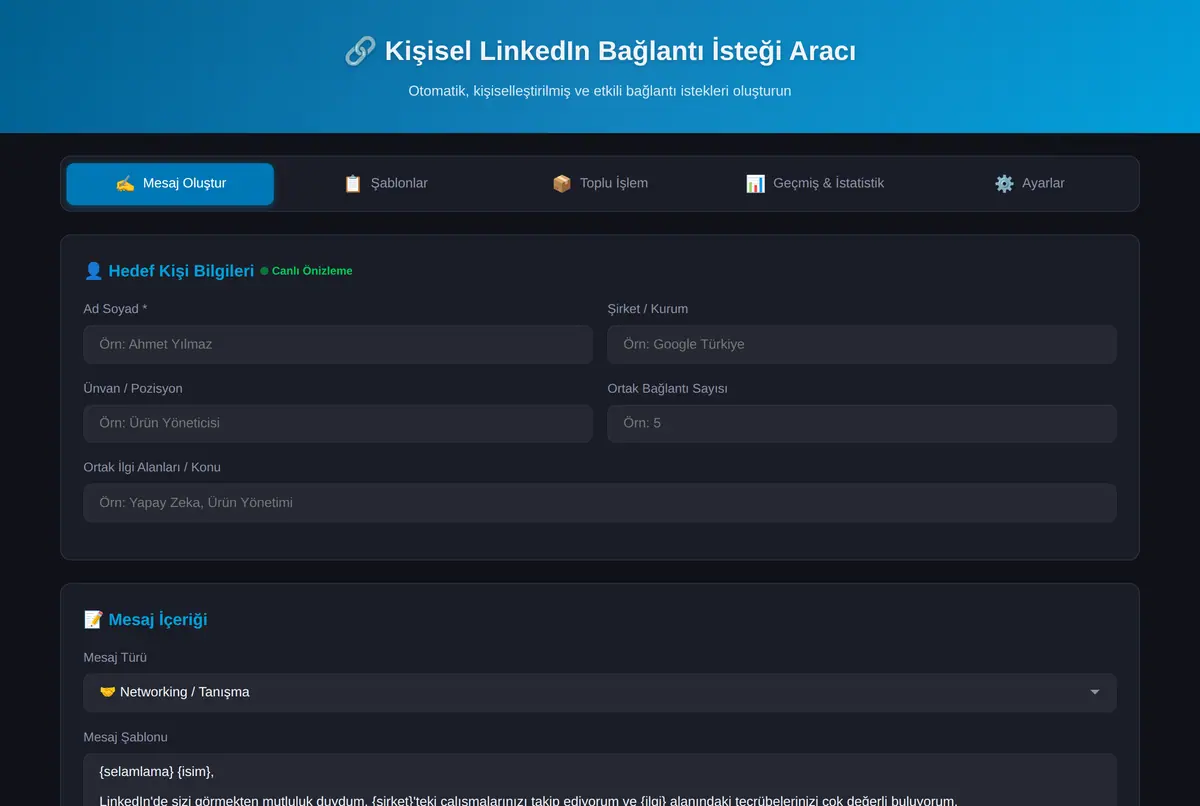Focus the Şirket / Kurum field
Screen dimensions: 1200x806
862,344
